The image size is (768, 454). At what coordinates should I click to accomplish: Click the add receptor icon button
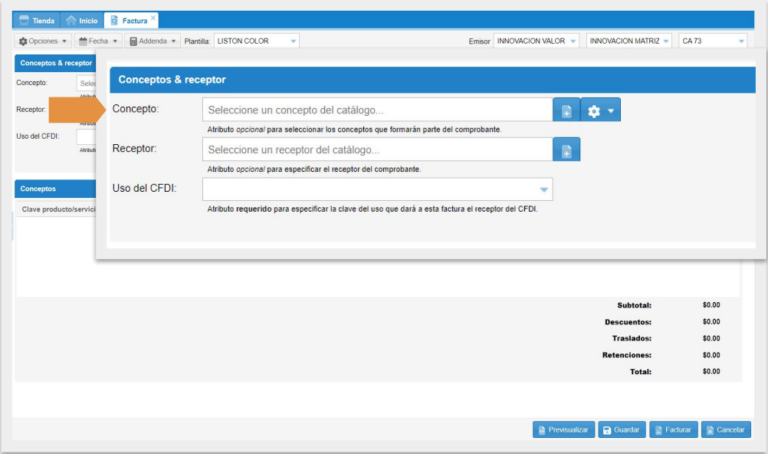[566, 150]
